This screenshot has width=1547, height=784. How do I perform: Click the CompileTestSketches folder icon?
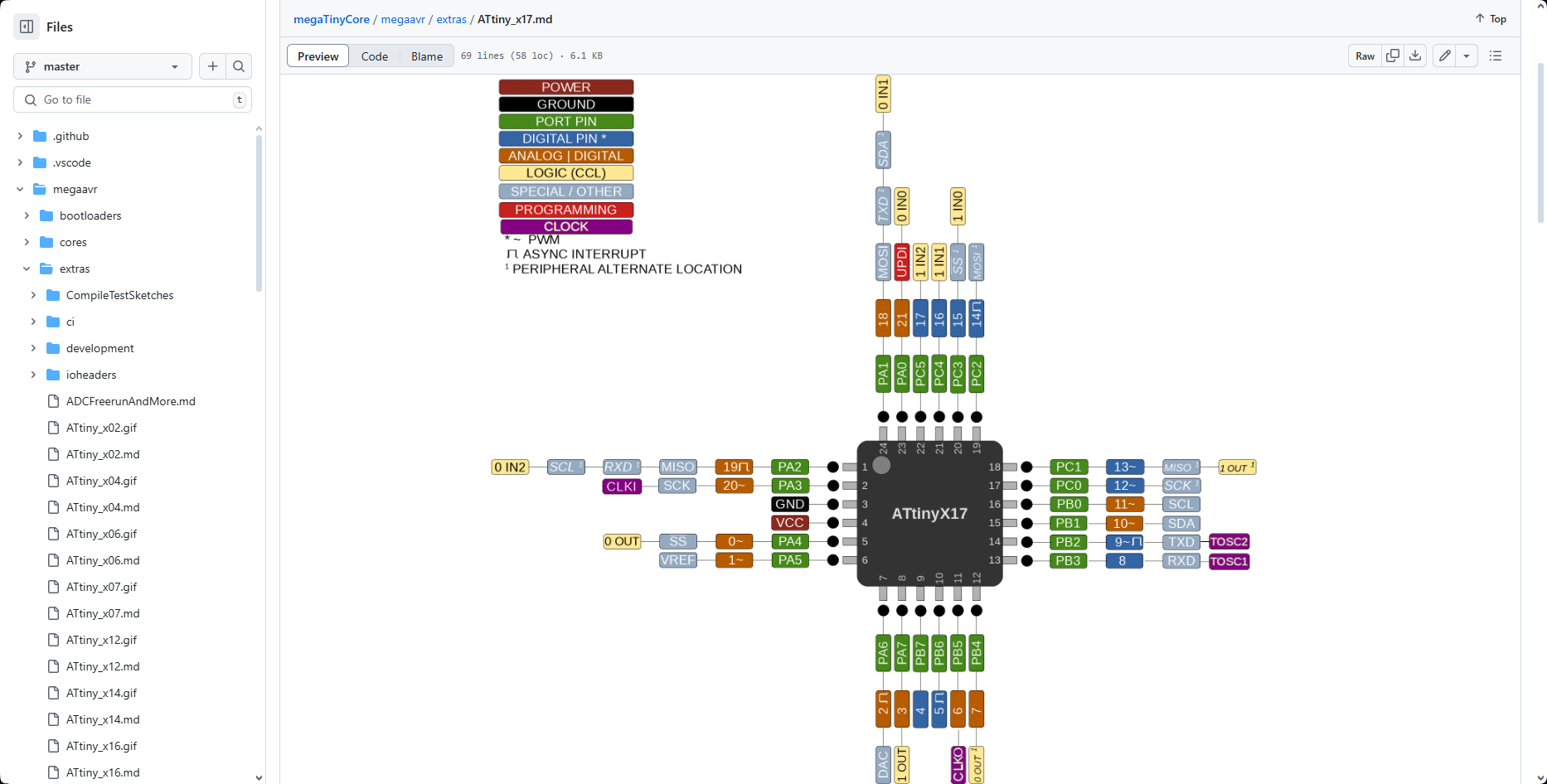click(53, 295)
